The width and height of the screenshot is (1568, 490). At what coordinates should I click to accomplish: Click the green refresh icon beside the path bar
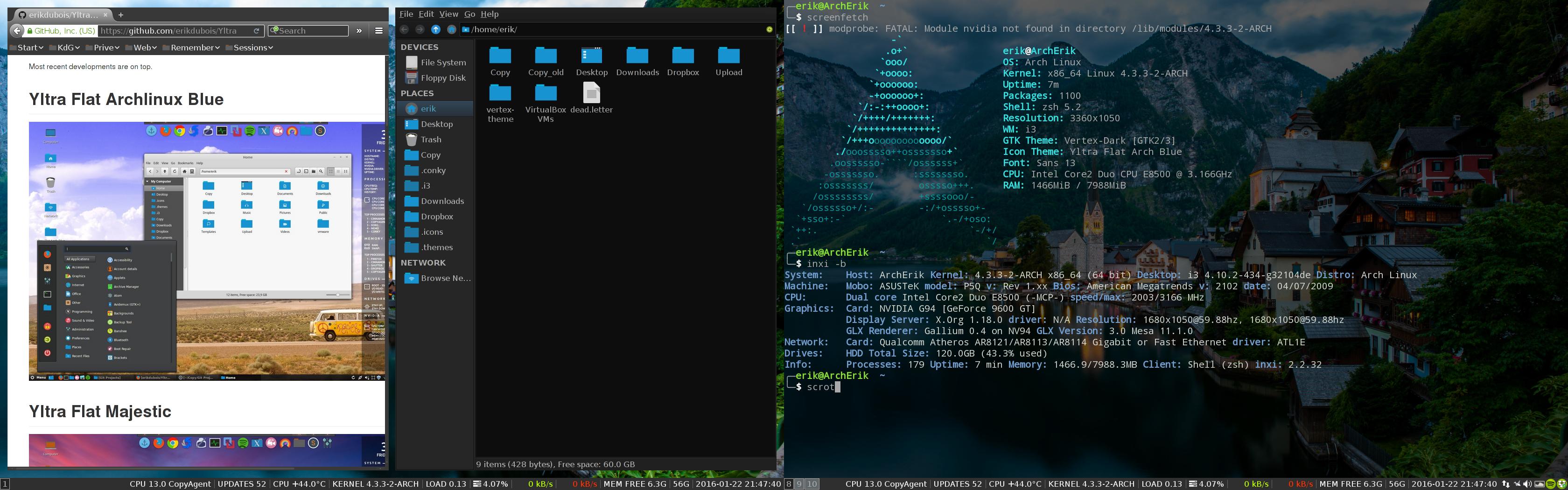[770, 29]
